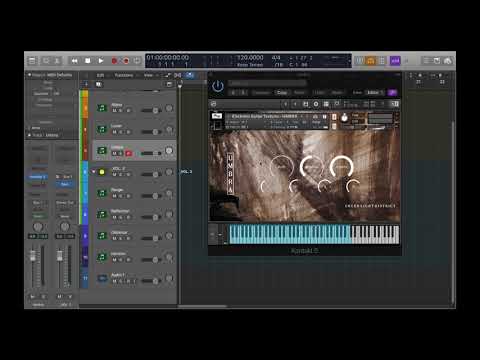This screenshot has width=480, height=360.
Task: Enable input monitoring on Audio 1 track
Action: [135, 281]
